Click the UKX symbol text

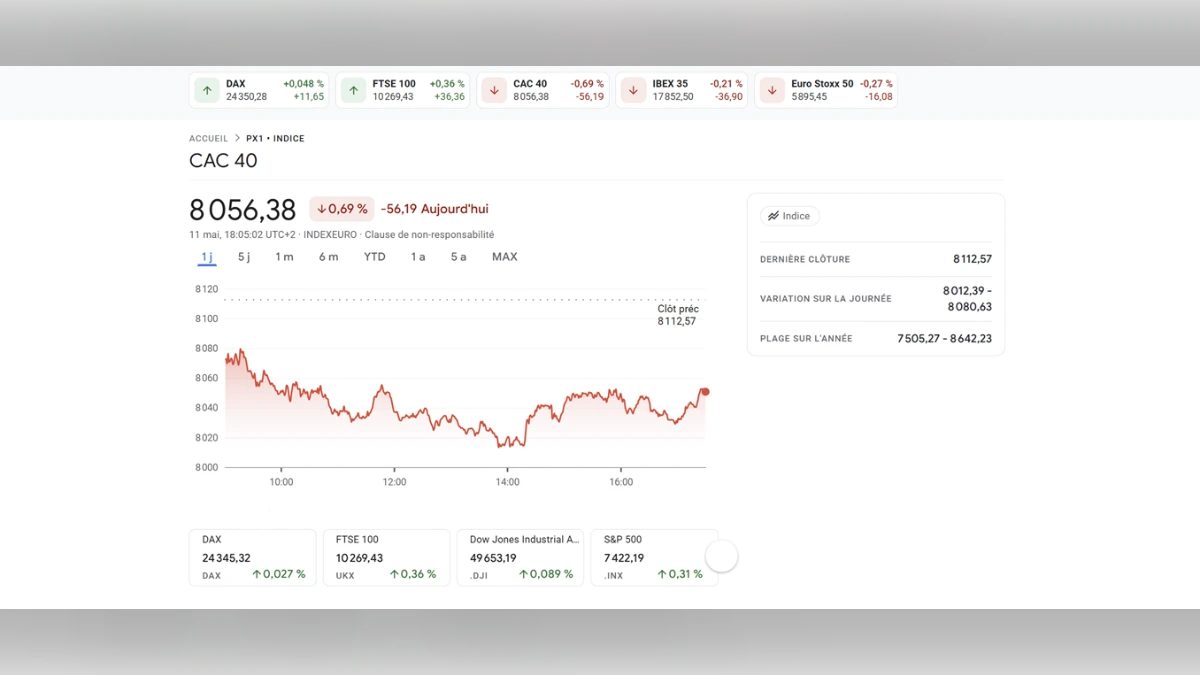(x=345, y=576)
